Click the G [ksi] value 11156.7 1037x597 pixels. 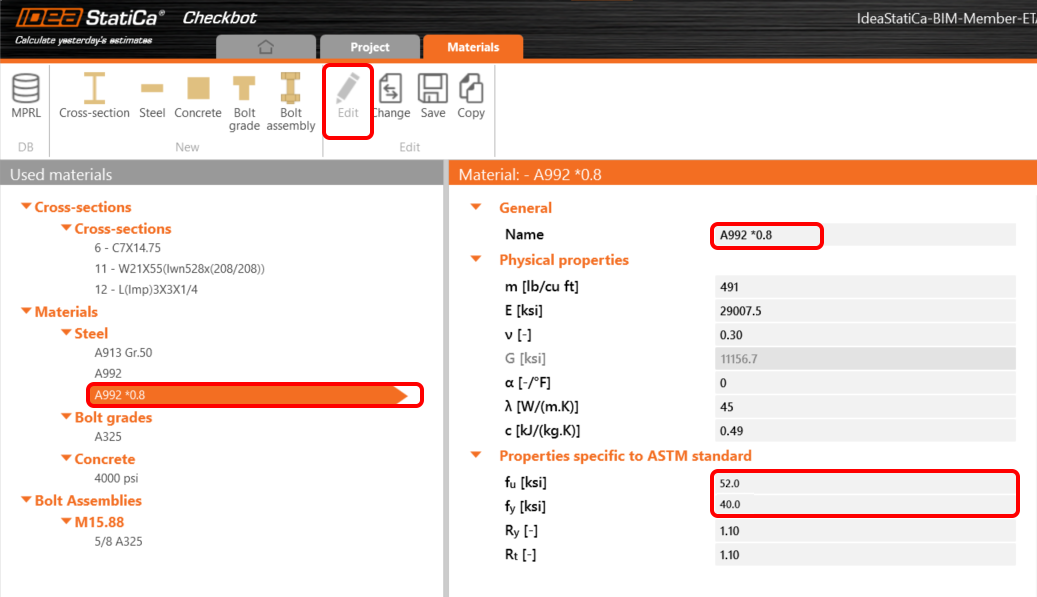click(865, 358)
